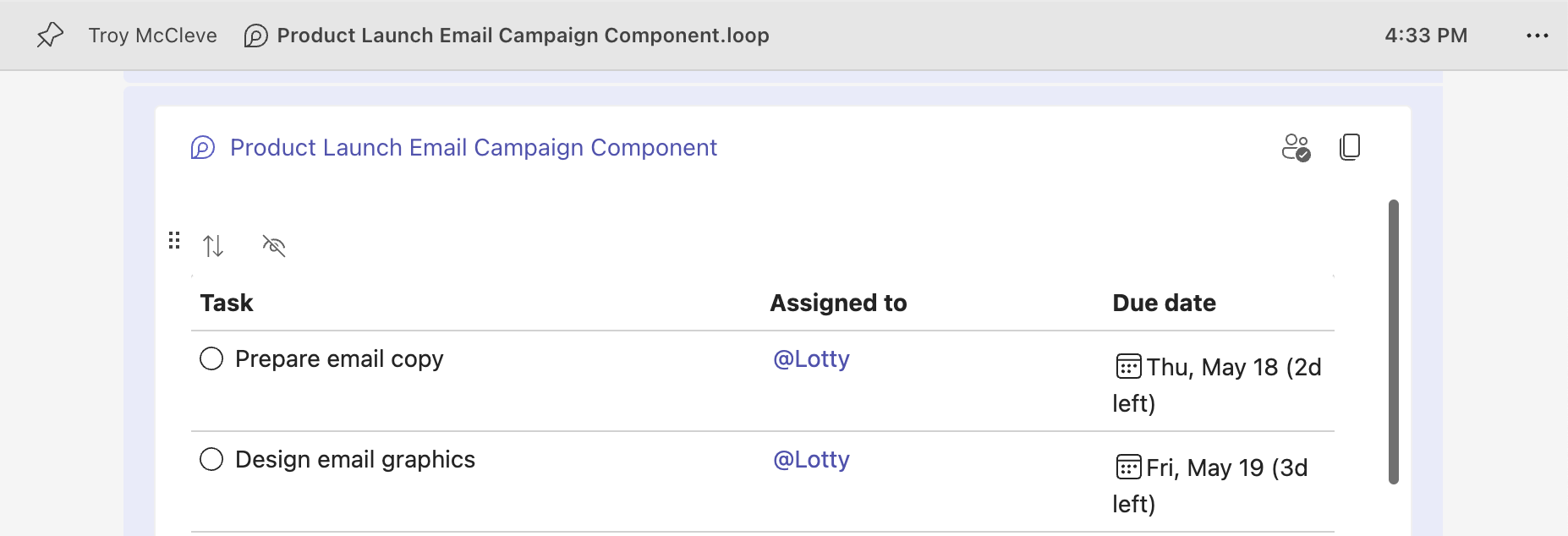Open the more options ellipsis menu
The width and height of the screenshot is (1568, 536).
pyautogui.click(x=1538, y=36)
